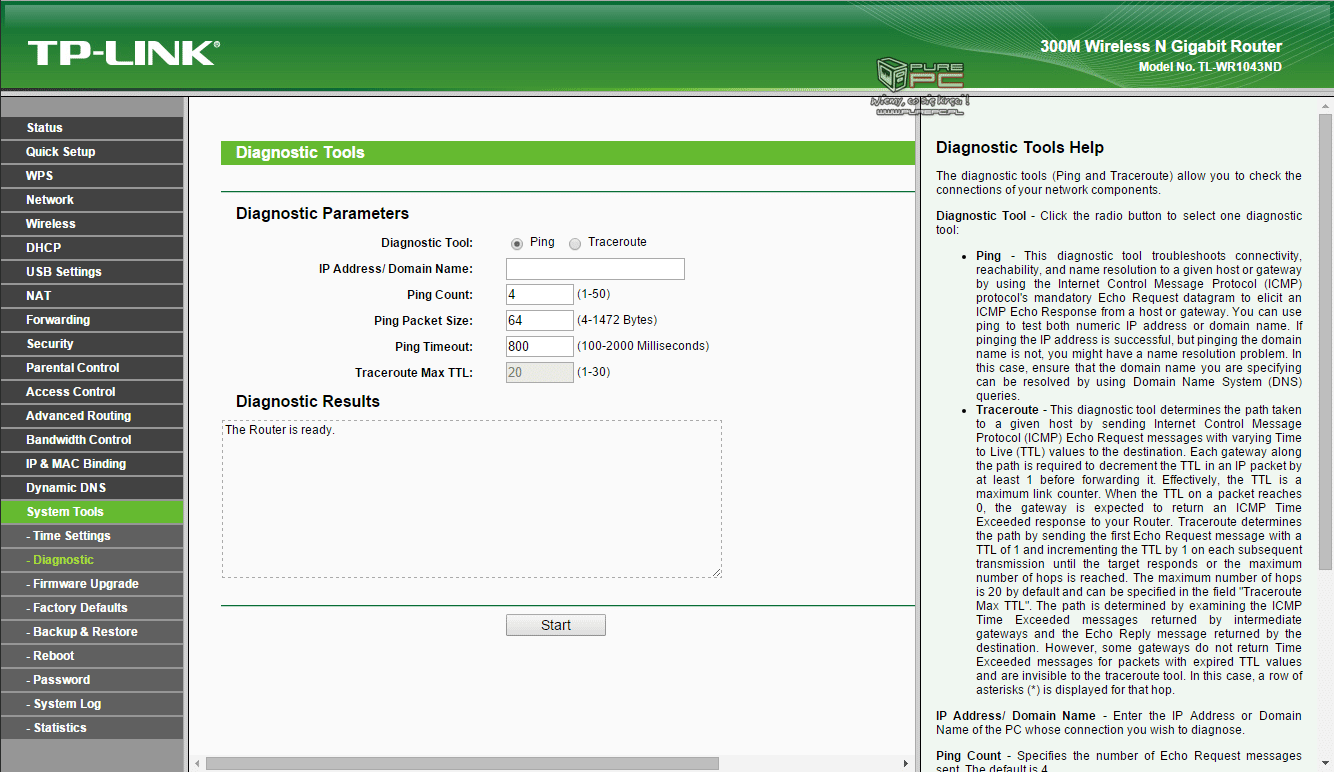Image resolution: width=1334 pixels, height=772 pixels.
Task: Open Dynamic DNS page
Action: coord(92,488)
